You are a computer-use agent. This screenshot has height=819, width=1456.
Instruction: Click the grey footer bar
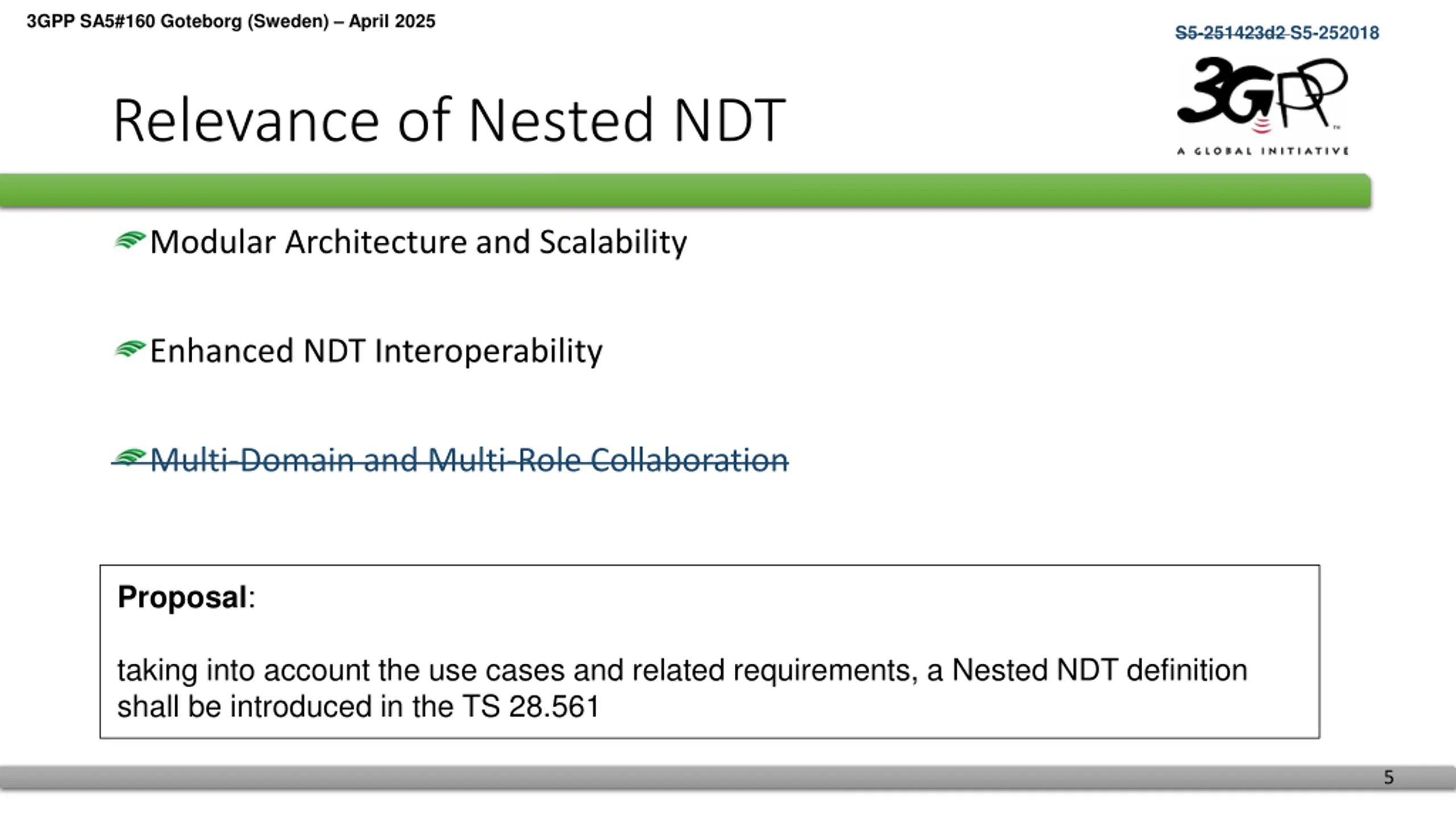pyautogui.click(x=728, y=777)
